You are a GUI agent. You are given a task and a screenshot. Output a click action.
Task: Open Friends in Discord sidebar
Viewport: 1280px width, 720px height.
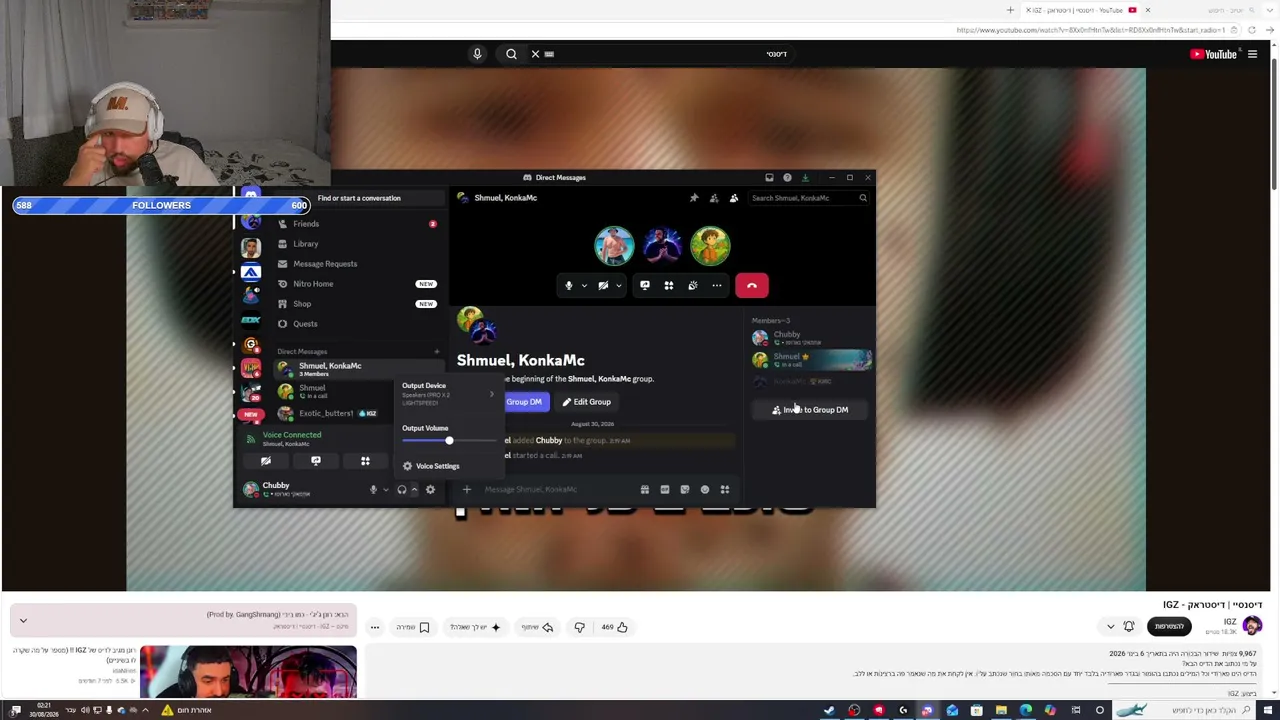coord(357,224)
